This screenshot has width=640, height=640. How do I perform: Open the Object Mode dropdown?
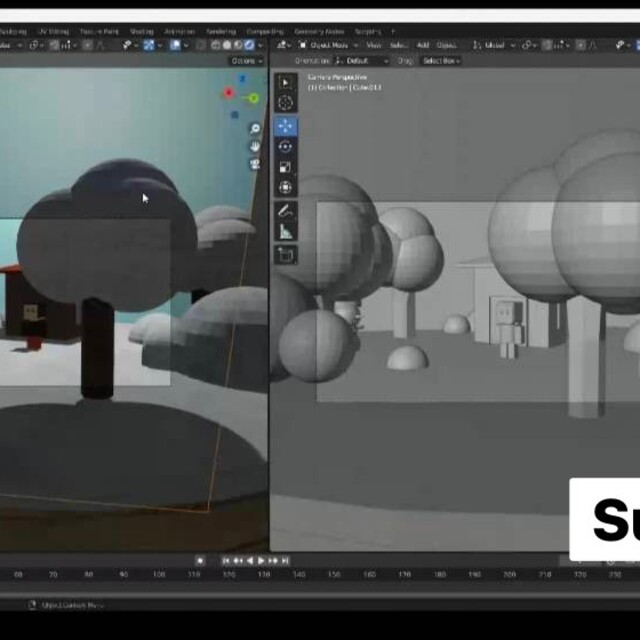click(x=329, y=45)
